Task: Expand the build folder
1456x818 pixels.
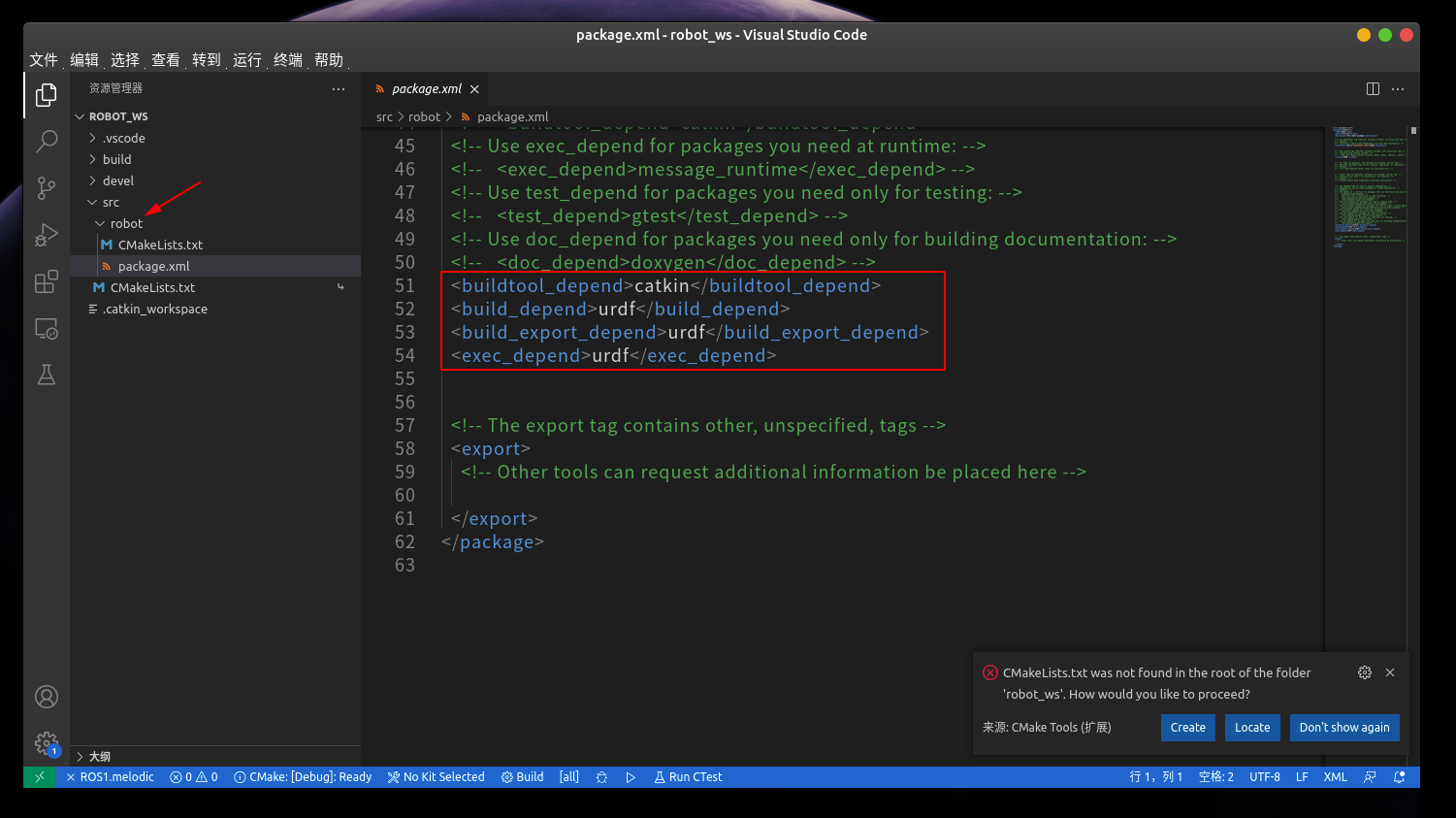Action: click(x=215, y=159)
